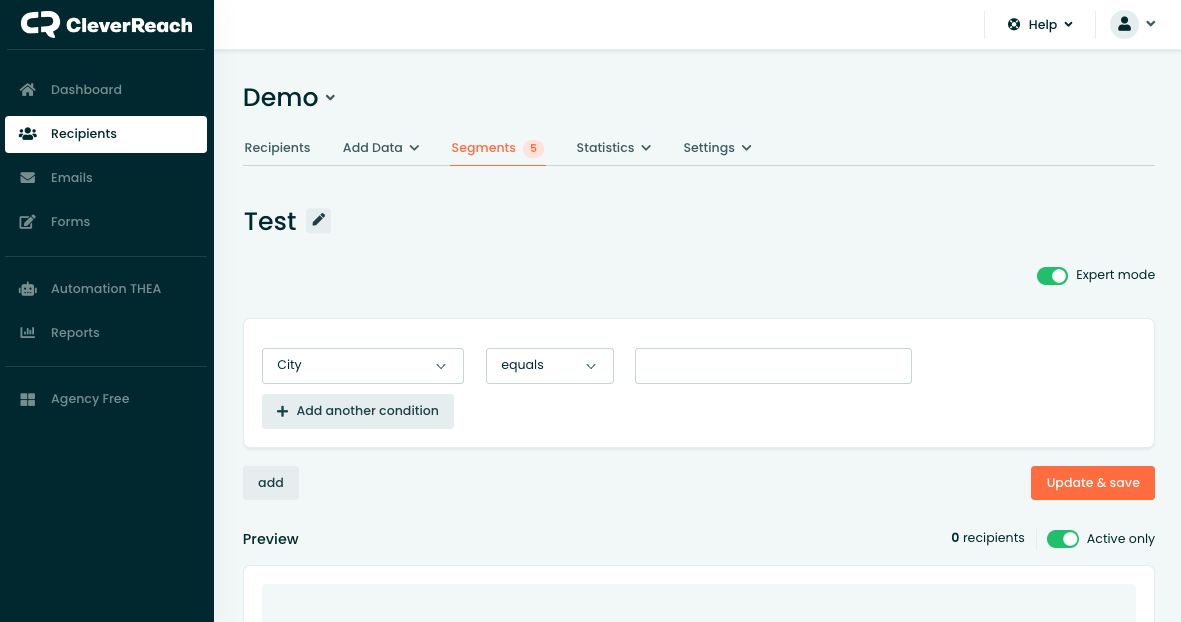Click the Reports chart icon
Viewport: 1181px width, 622px height.
pyautogui.click(x=28, y=333)
